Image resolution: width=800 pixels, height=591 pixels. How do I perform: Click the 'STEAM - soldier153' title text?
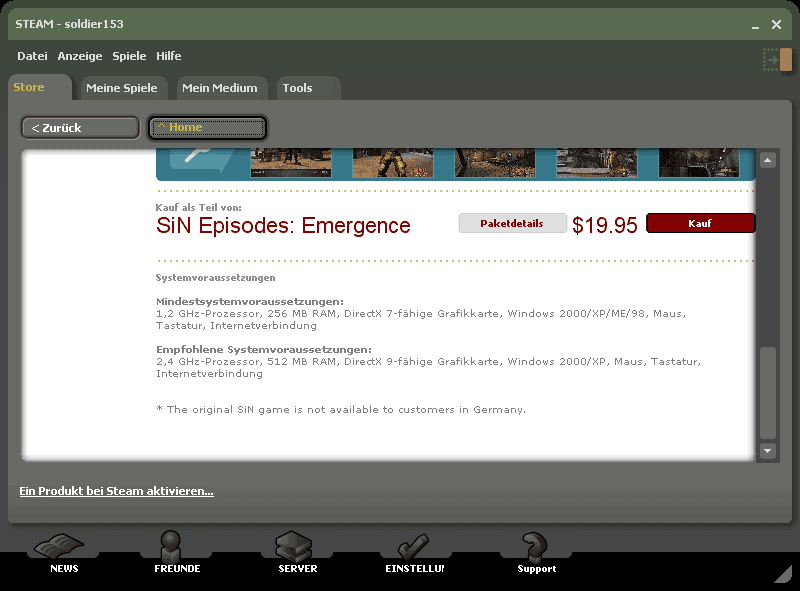(69, 24)
